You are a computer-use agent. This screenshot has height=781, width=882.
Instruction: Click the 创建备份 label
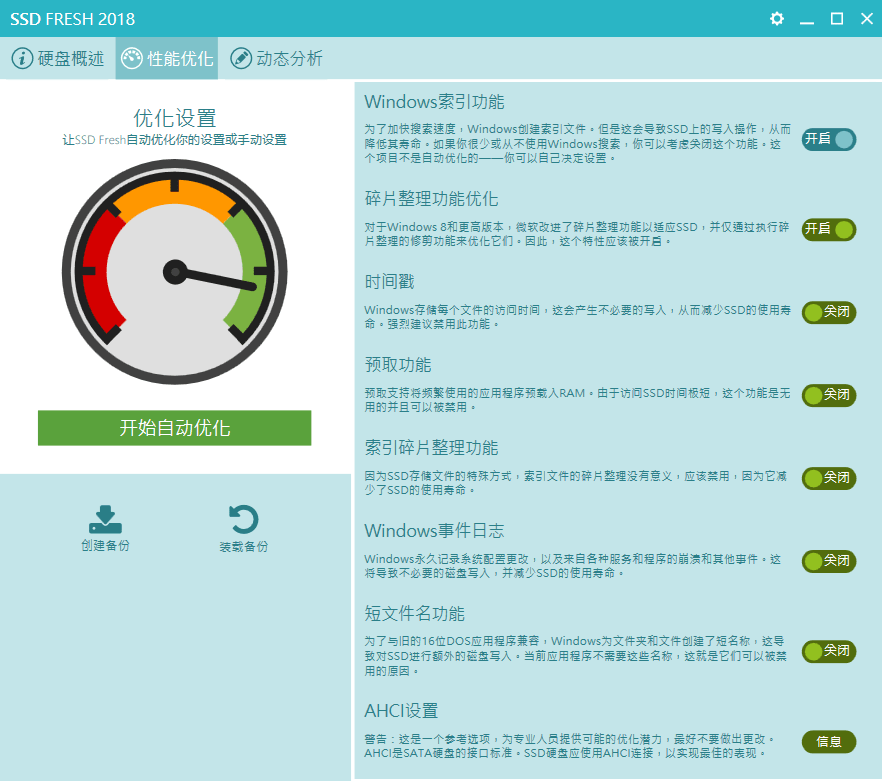click(x=105, y=545)
